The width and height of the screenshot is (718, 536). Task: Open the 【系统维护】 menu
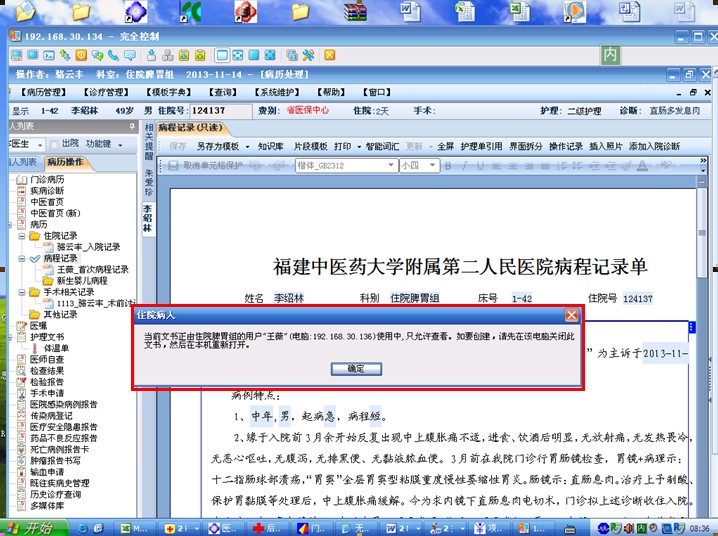point(277,92)
